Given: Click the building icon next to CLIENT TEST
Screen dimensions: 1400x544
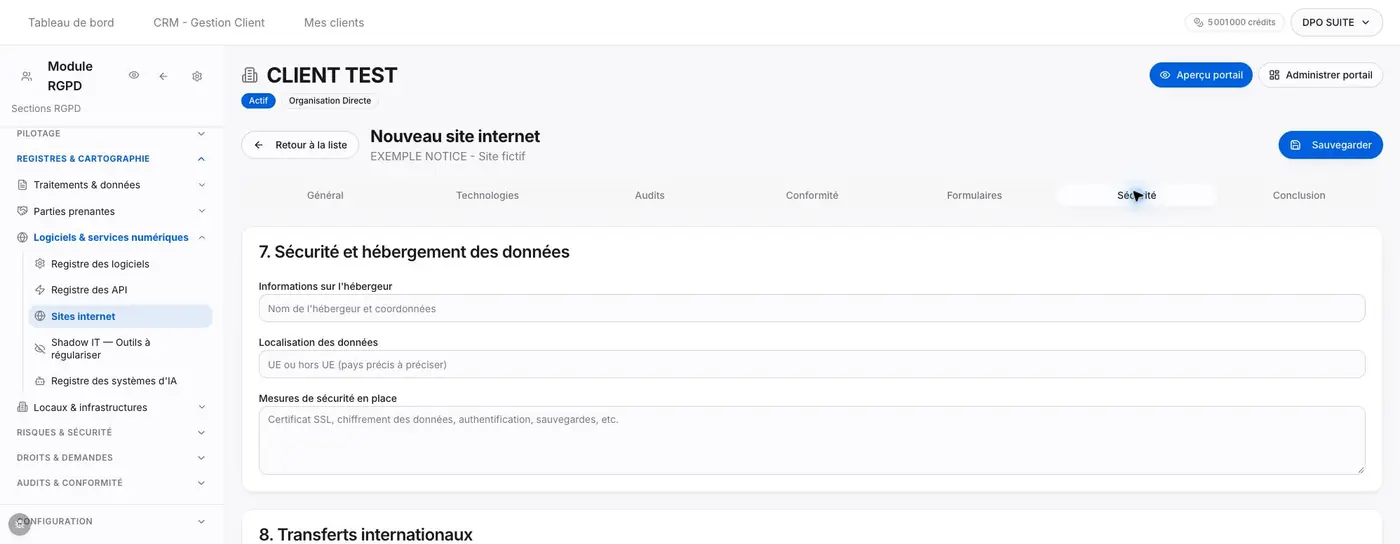Looking at the screenshot, I should point(250,75).
